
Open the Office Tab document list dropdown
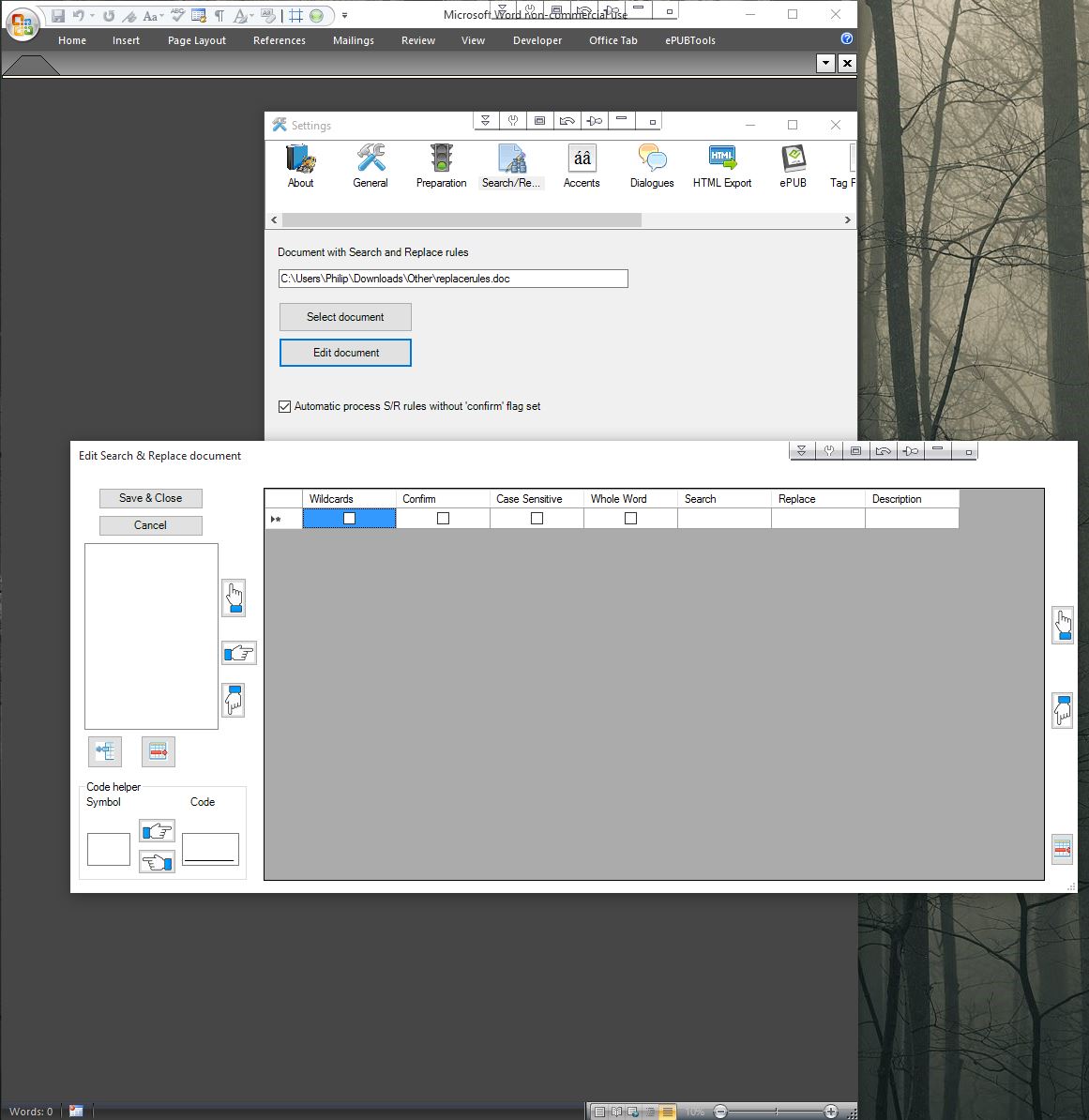(825, 63)
